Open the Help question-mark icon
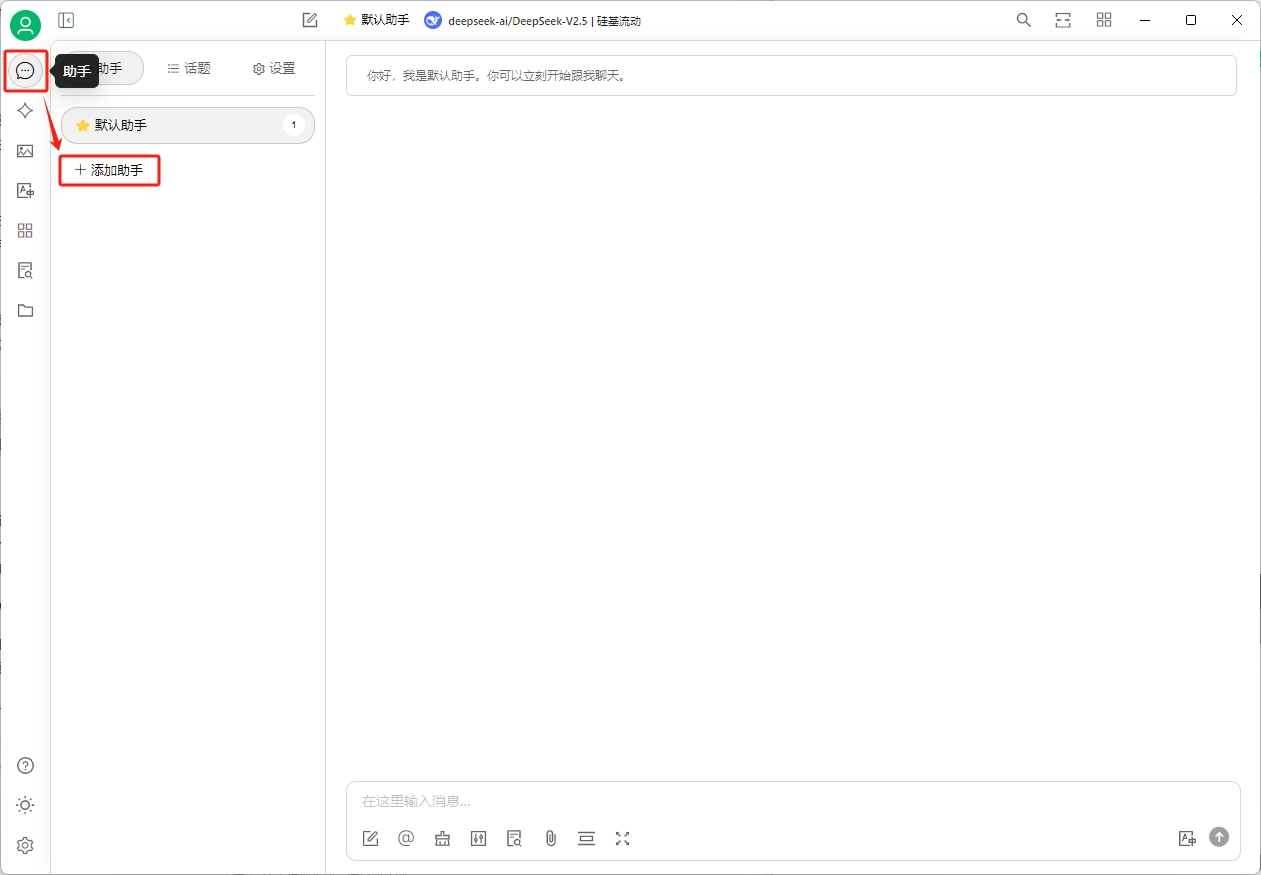Viewport: 1261px width, 875px height. (x=25, y=766)
